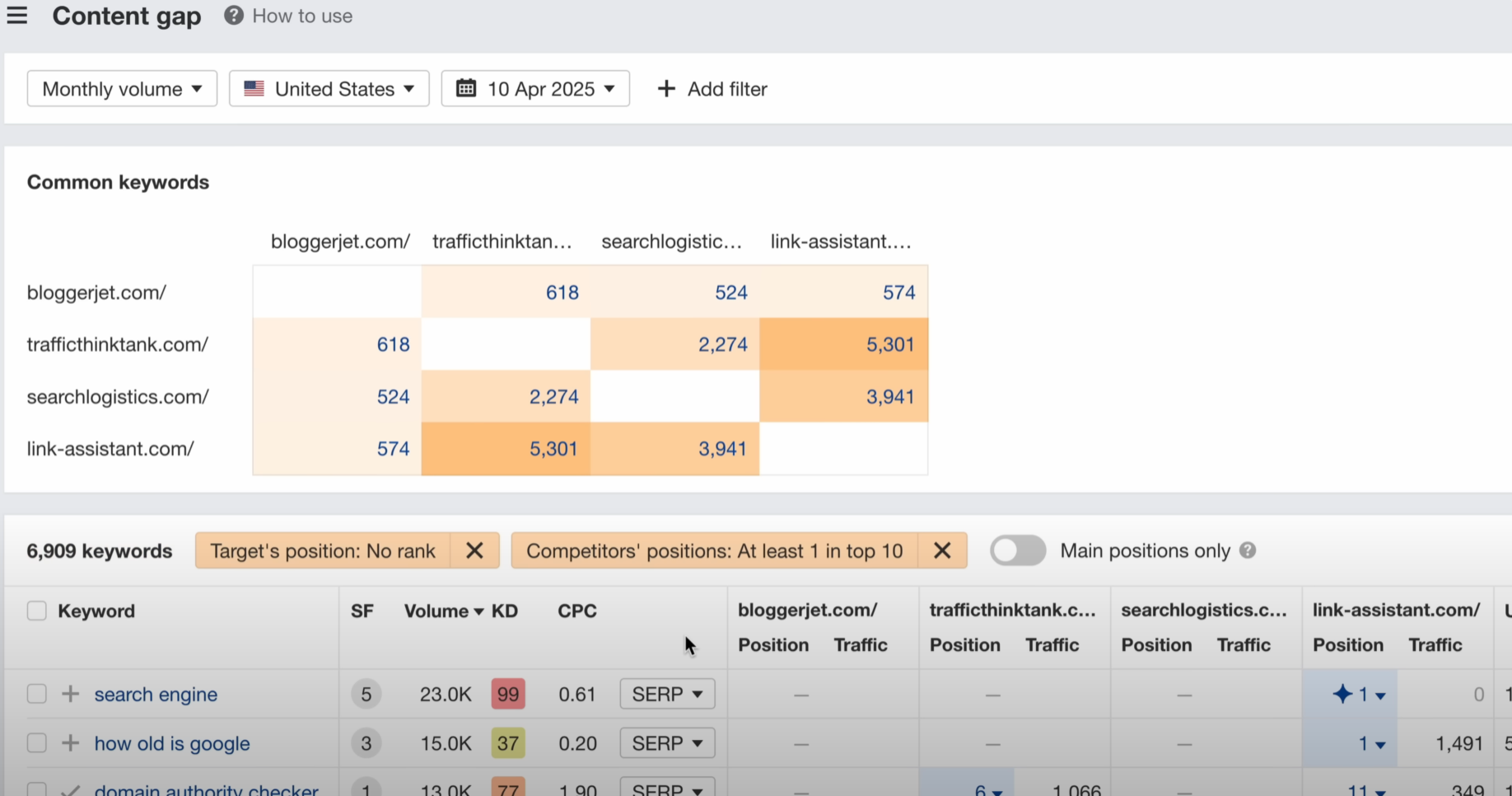Check the select-all keywords checkbox
This screenshot has width=1512, height=796.
pyautogui.click(x=37, y=611)
